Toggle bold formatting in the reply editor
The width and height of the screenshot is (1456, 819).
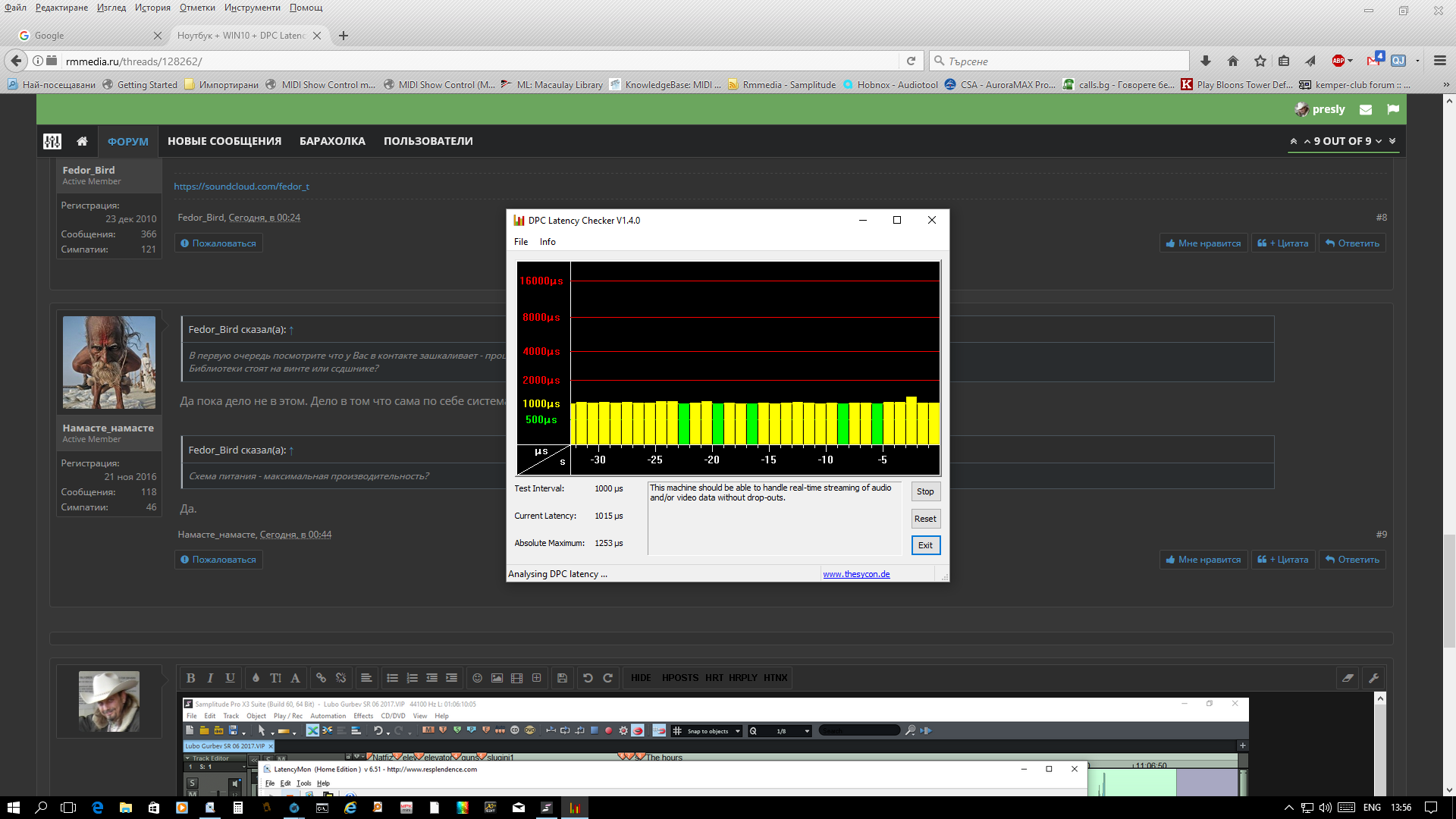click(x=191, y=678)
